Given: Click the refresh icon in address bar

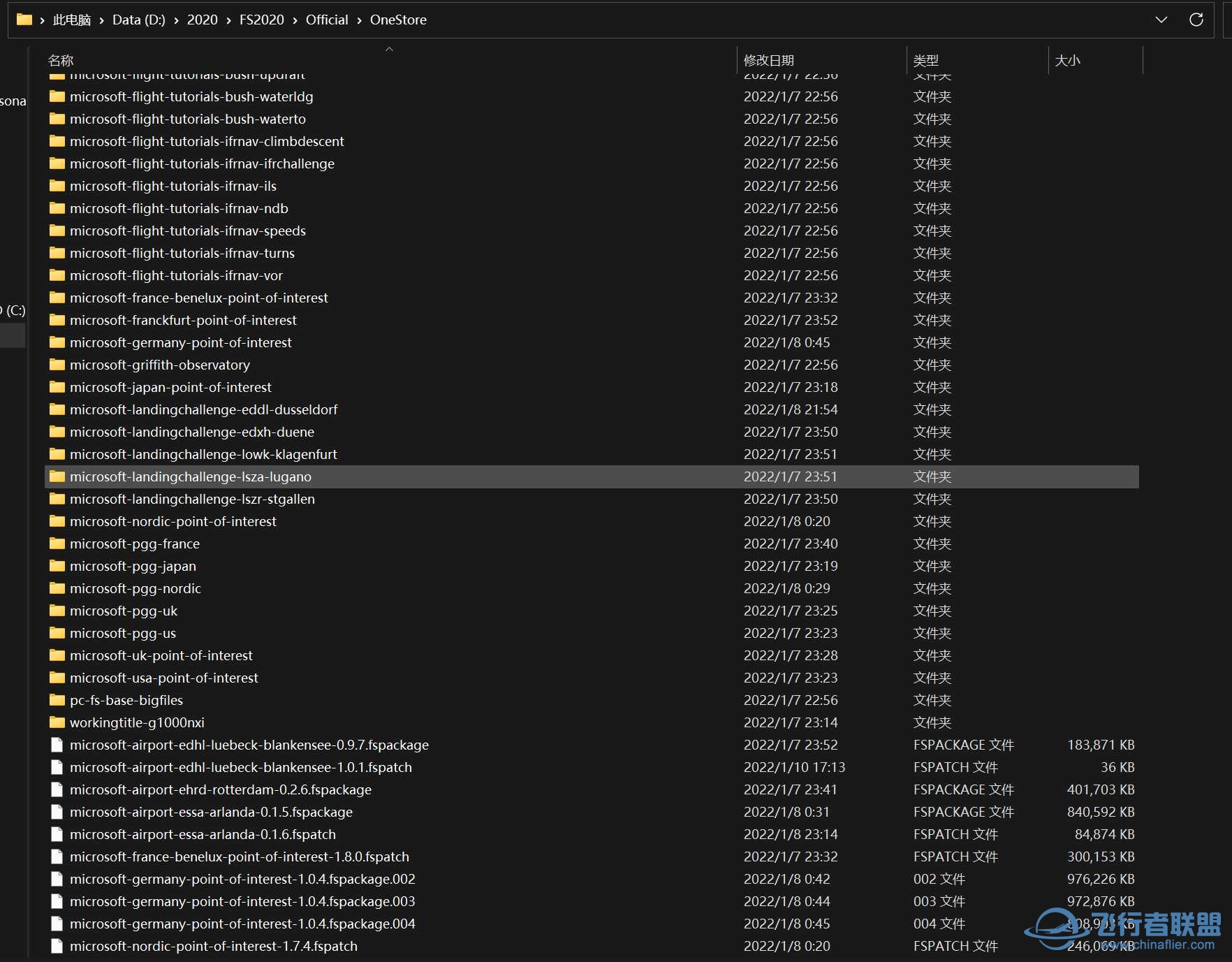Looking at the screenshot, I should [1196, 20].
